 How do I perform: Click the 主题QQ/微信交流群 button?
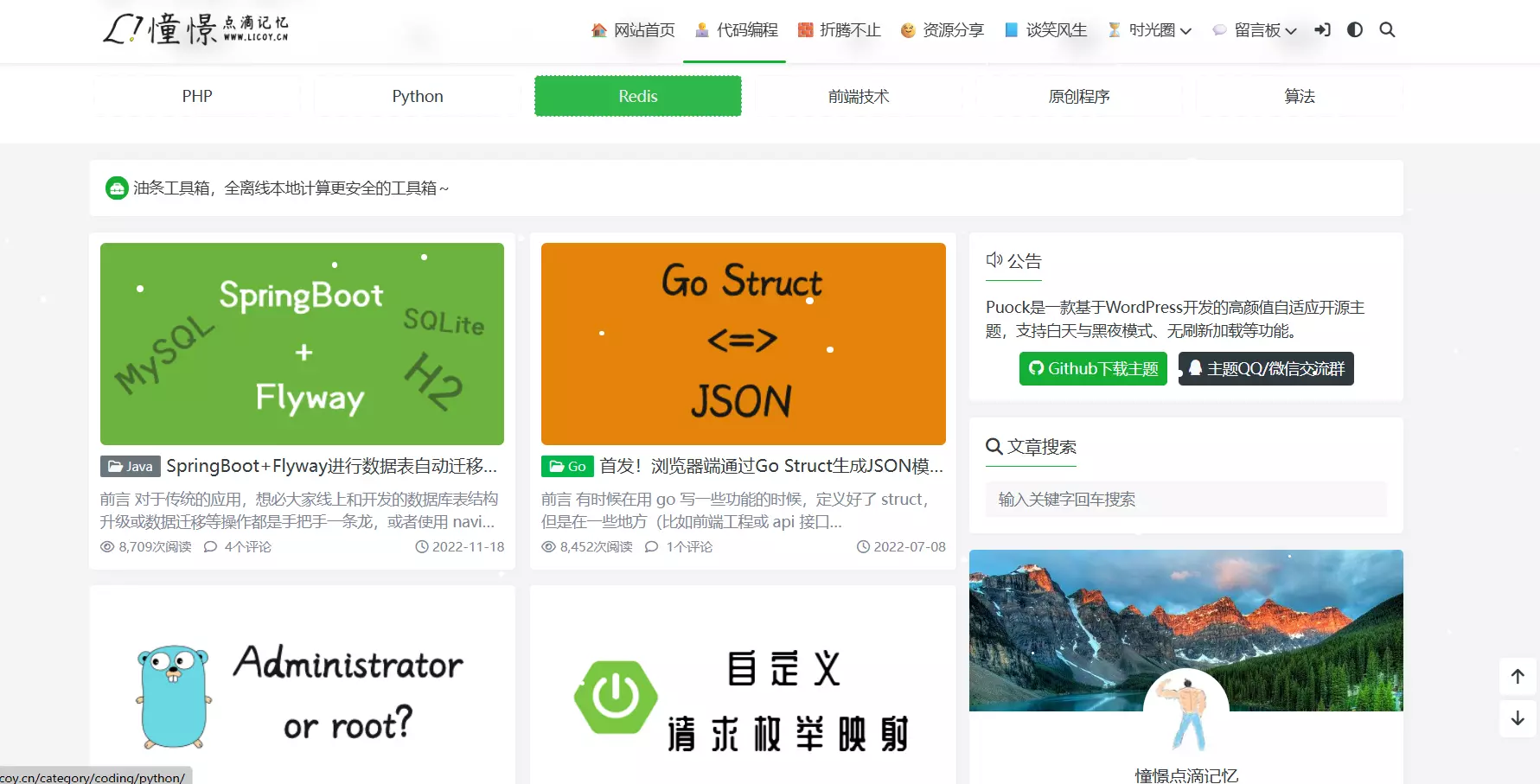[1266, 369]
